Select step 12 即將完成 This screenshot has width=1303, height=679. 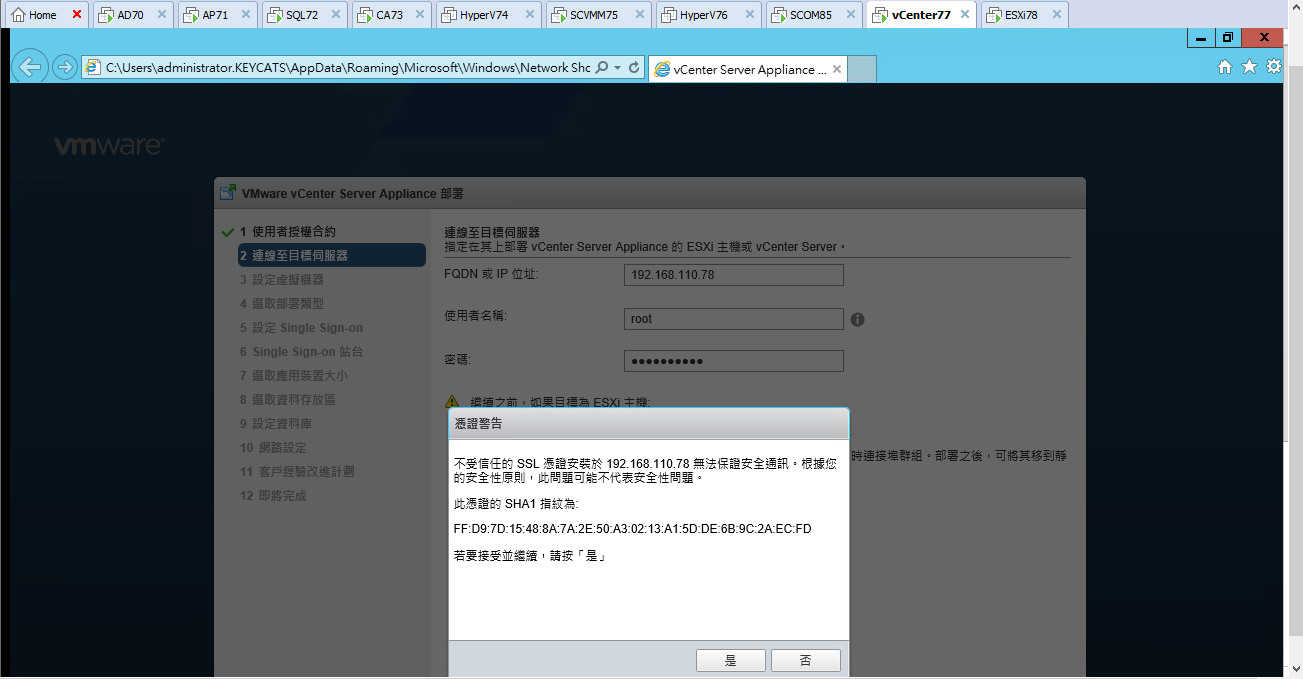coord(273,495)
